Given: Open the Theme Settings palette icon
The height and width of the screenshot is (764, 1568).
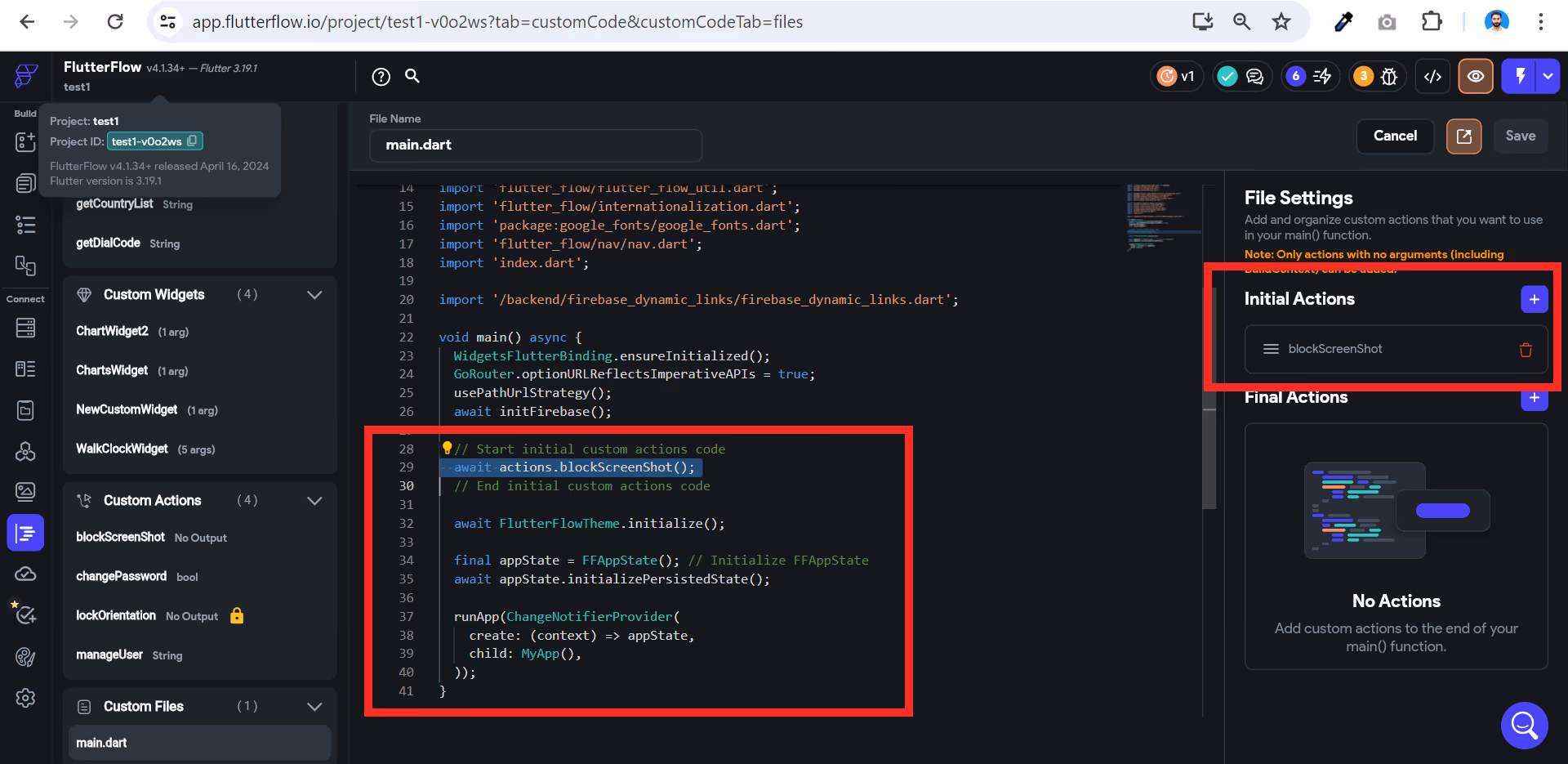Looking at the screenshot, I should pyautogui.click(x=25, y=656).
